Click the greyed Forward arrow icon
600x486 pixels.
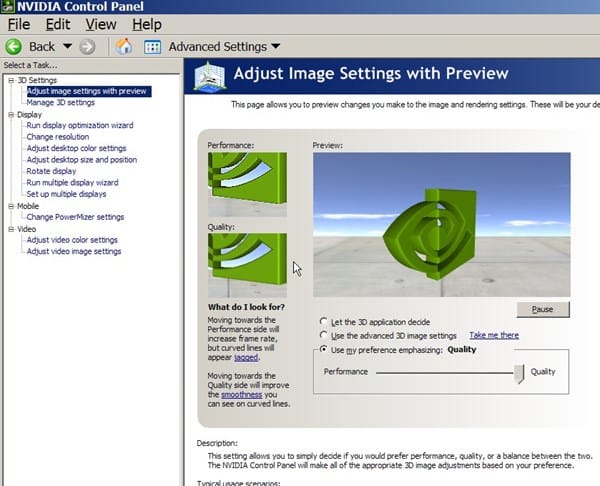tap(87, 47)
